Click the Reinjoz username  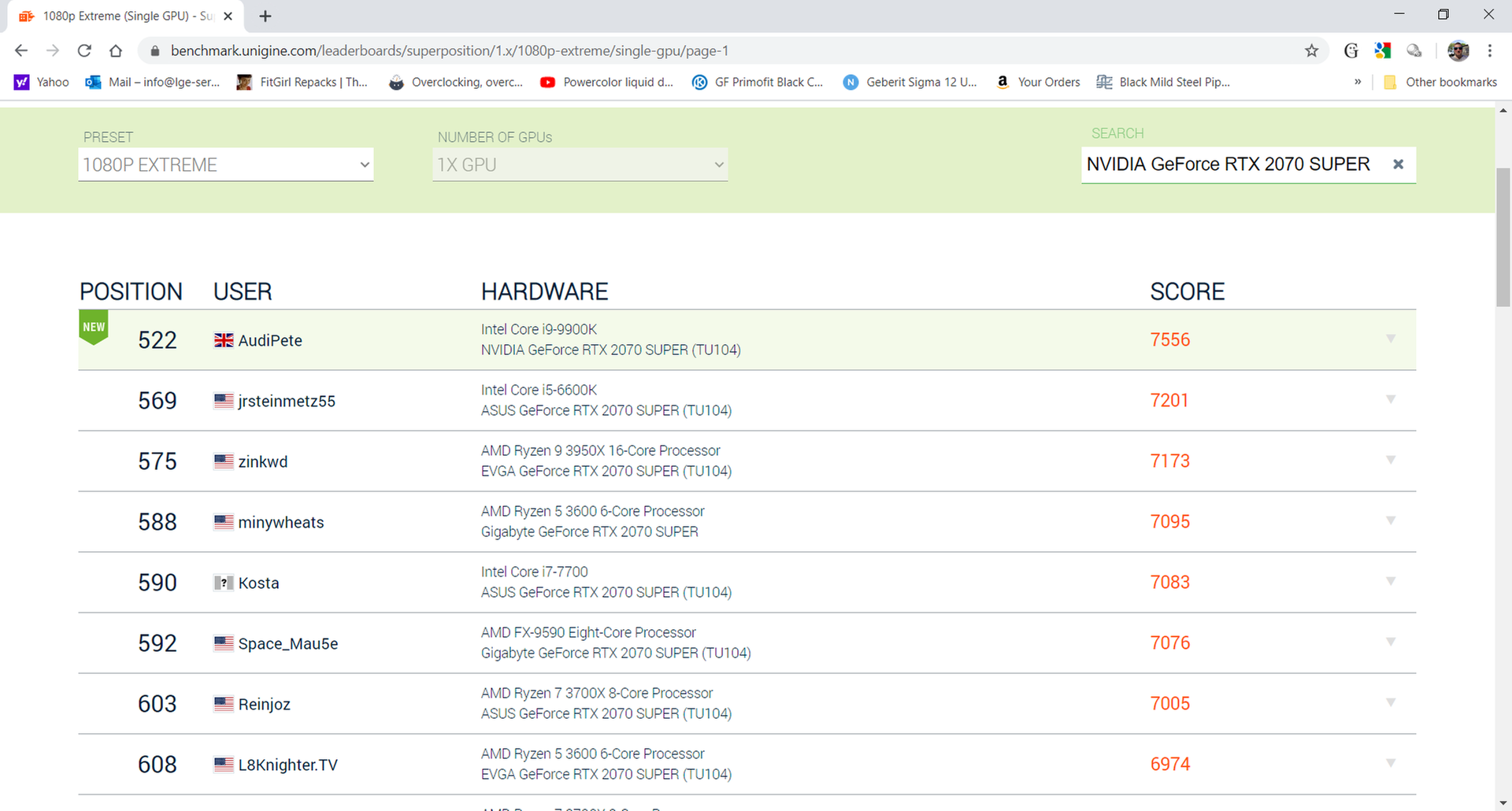point(265,704)
